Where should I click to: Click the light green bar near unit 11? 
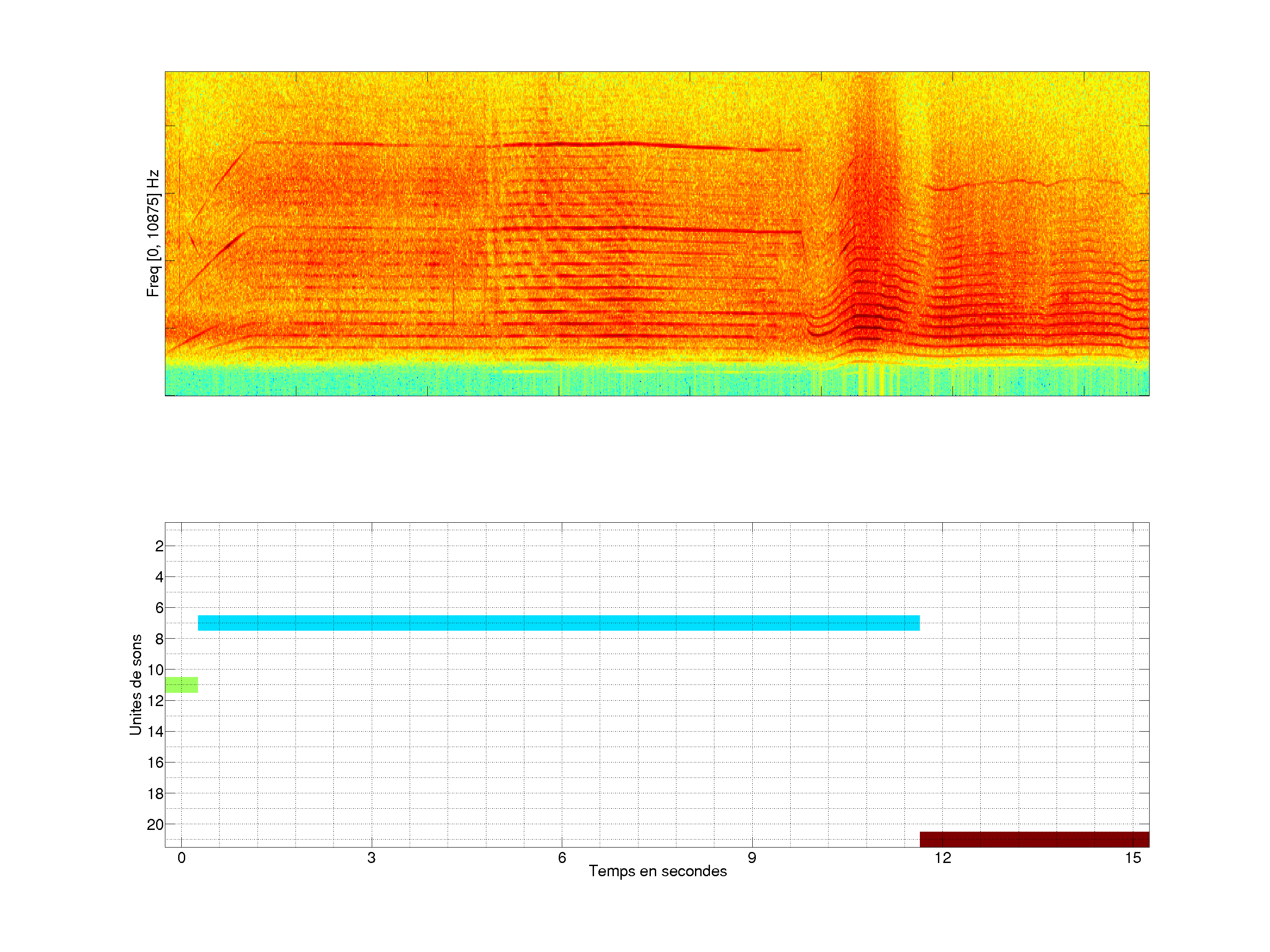[x=181, y=684]
